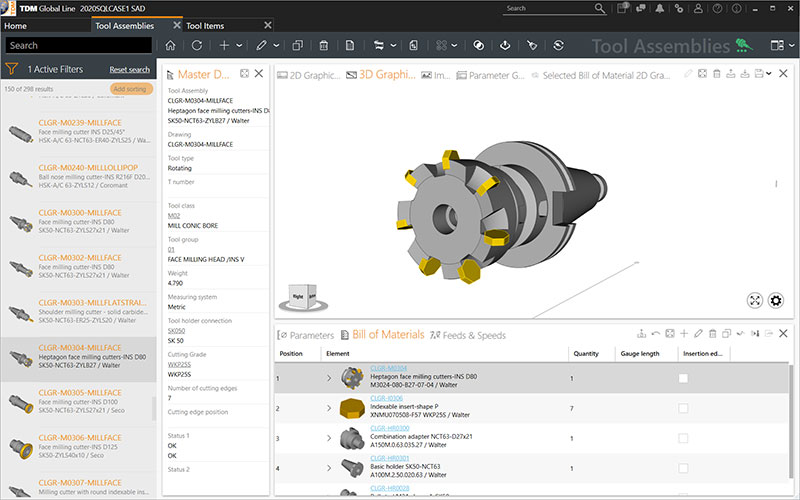
Task: Expand the Indexable insert-shape P row
Action: (327, 409)
